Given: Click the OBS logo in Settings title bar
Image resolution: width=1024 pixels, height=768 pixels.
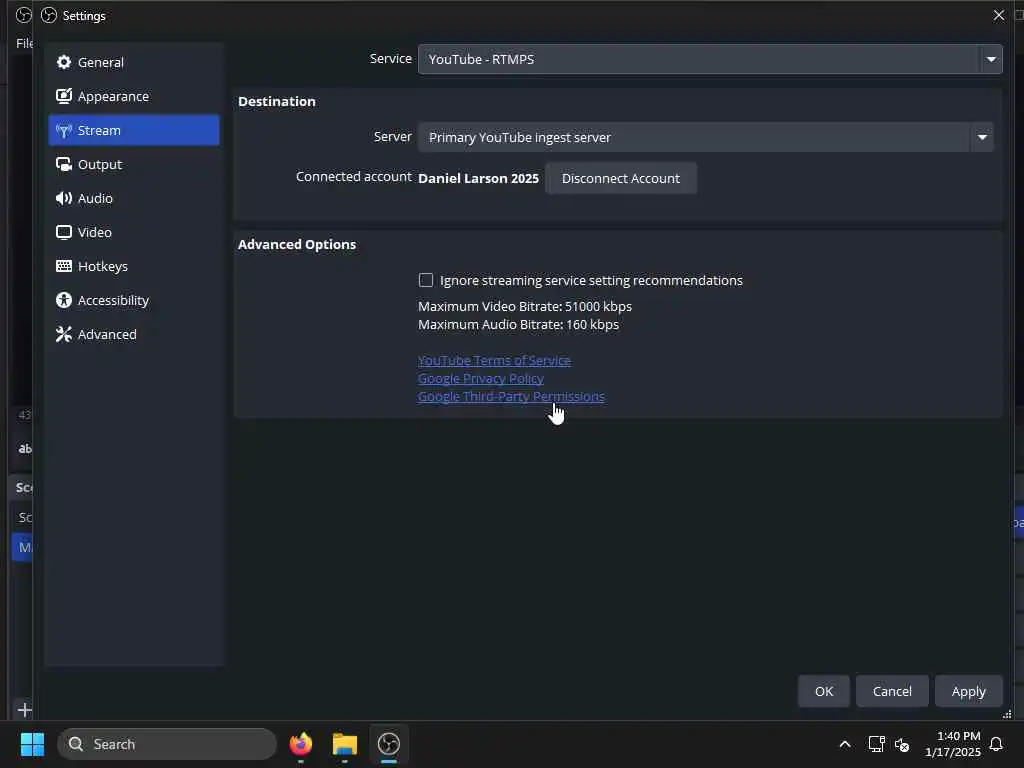Looking at the screenshot, I should pyautogui.click(x=49, y=15).
